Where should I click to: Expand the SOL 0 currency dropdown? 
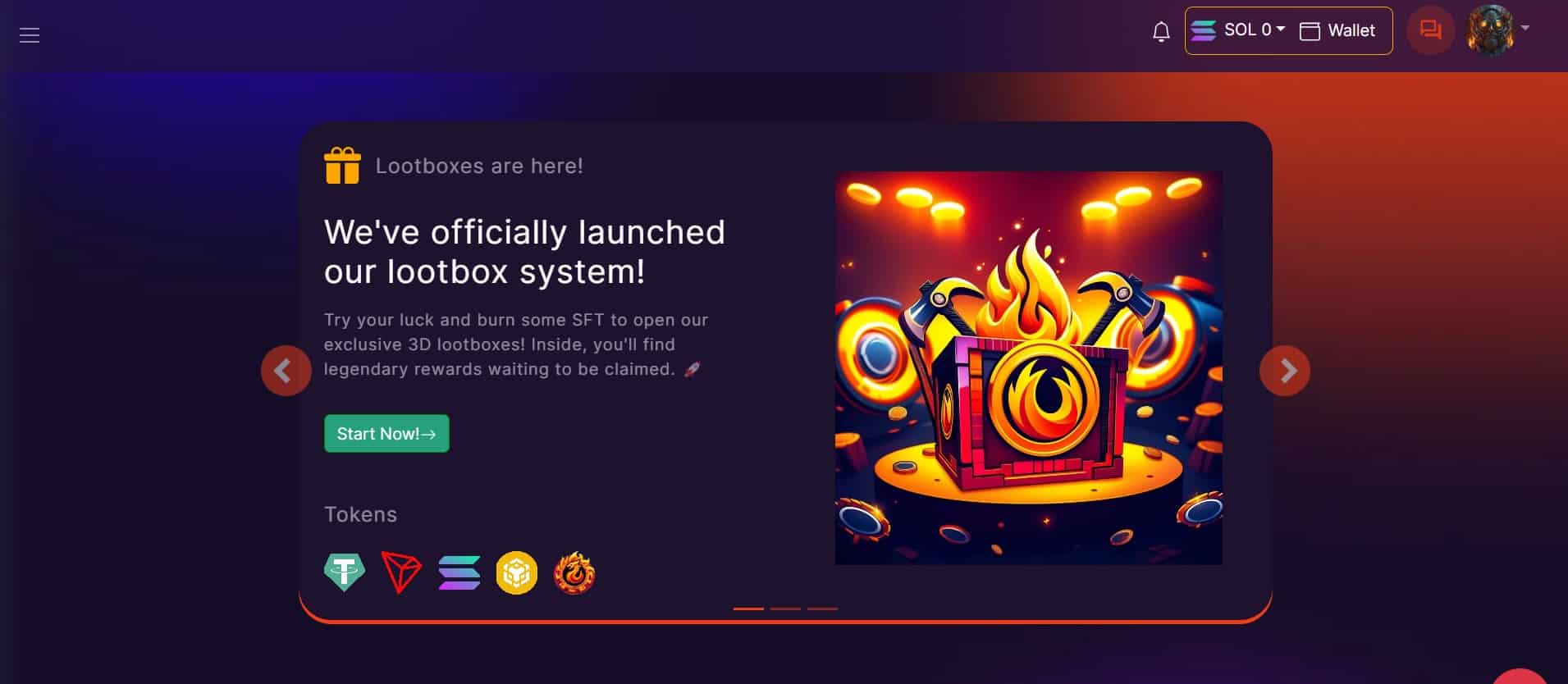pyautogui.click(x=1237, y=30)
